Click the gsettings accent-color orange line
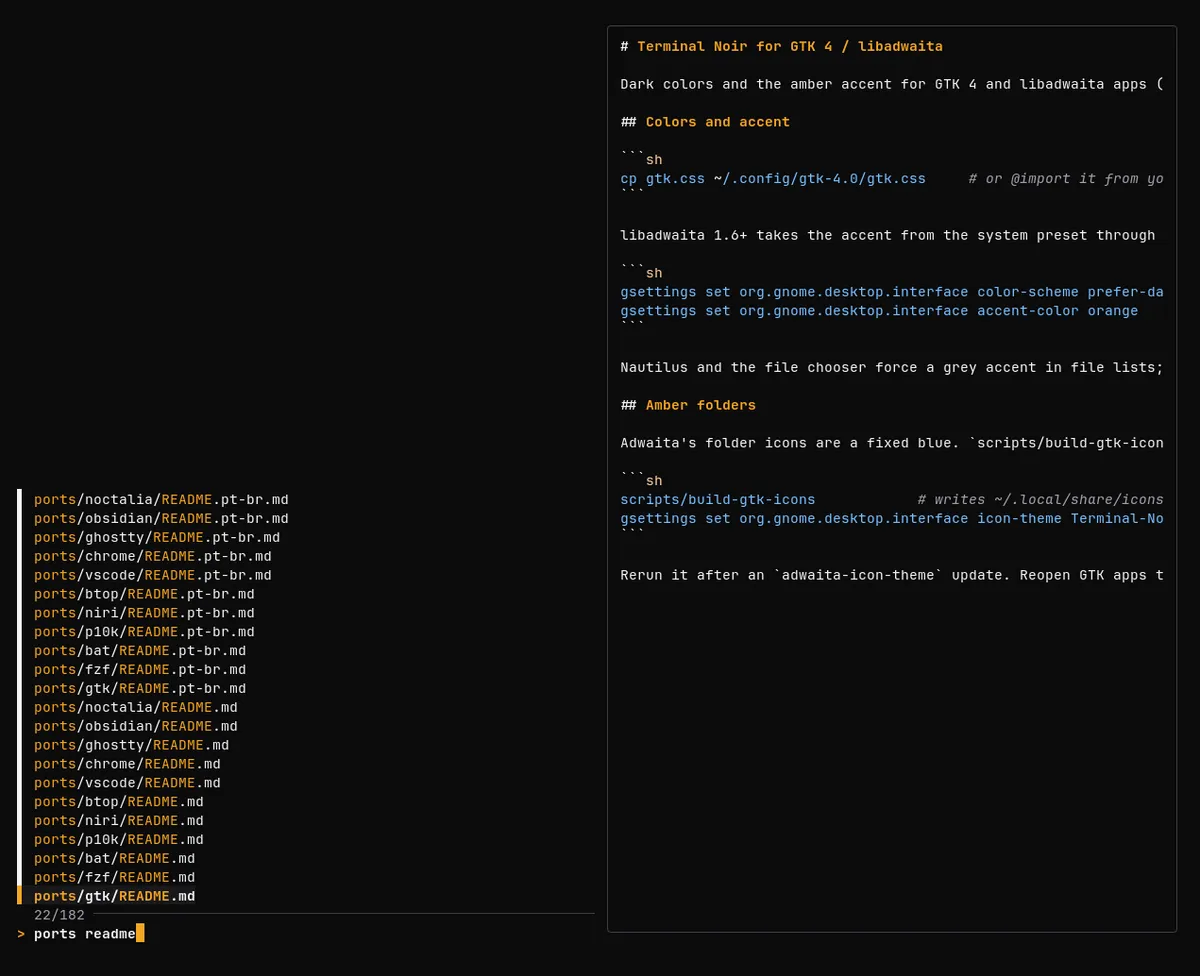 click(879, 311)
